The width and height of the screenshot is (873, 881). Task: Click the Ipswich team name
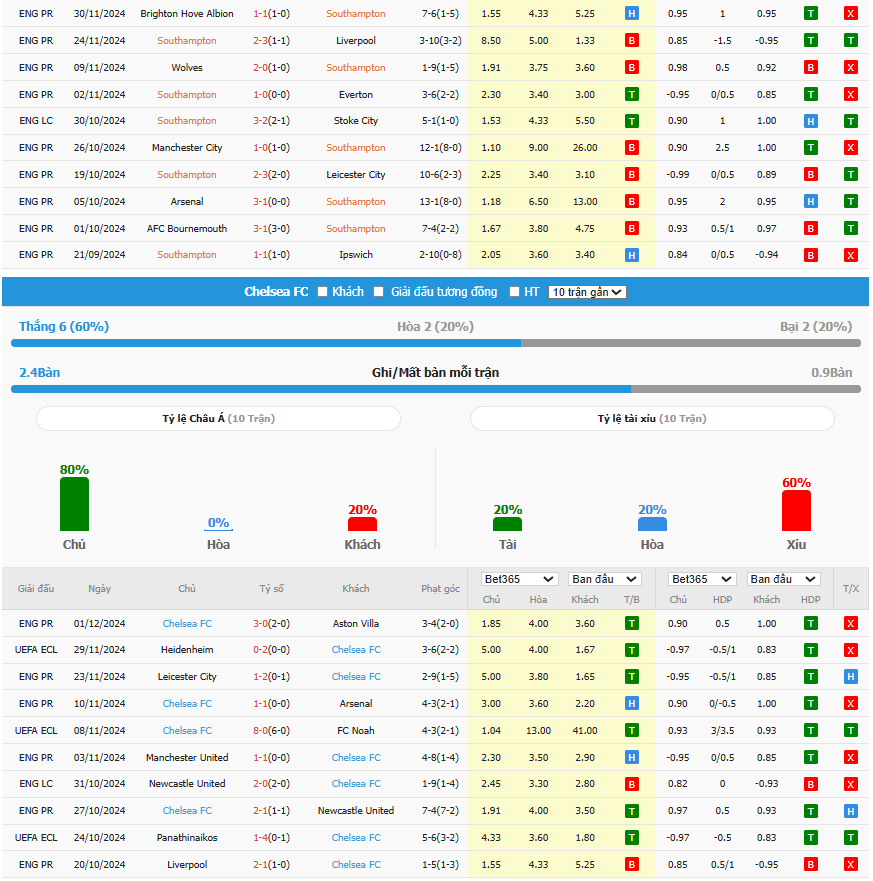tap(356, 255)
